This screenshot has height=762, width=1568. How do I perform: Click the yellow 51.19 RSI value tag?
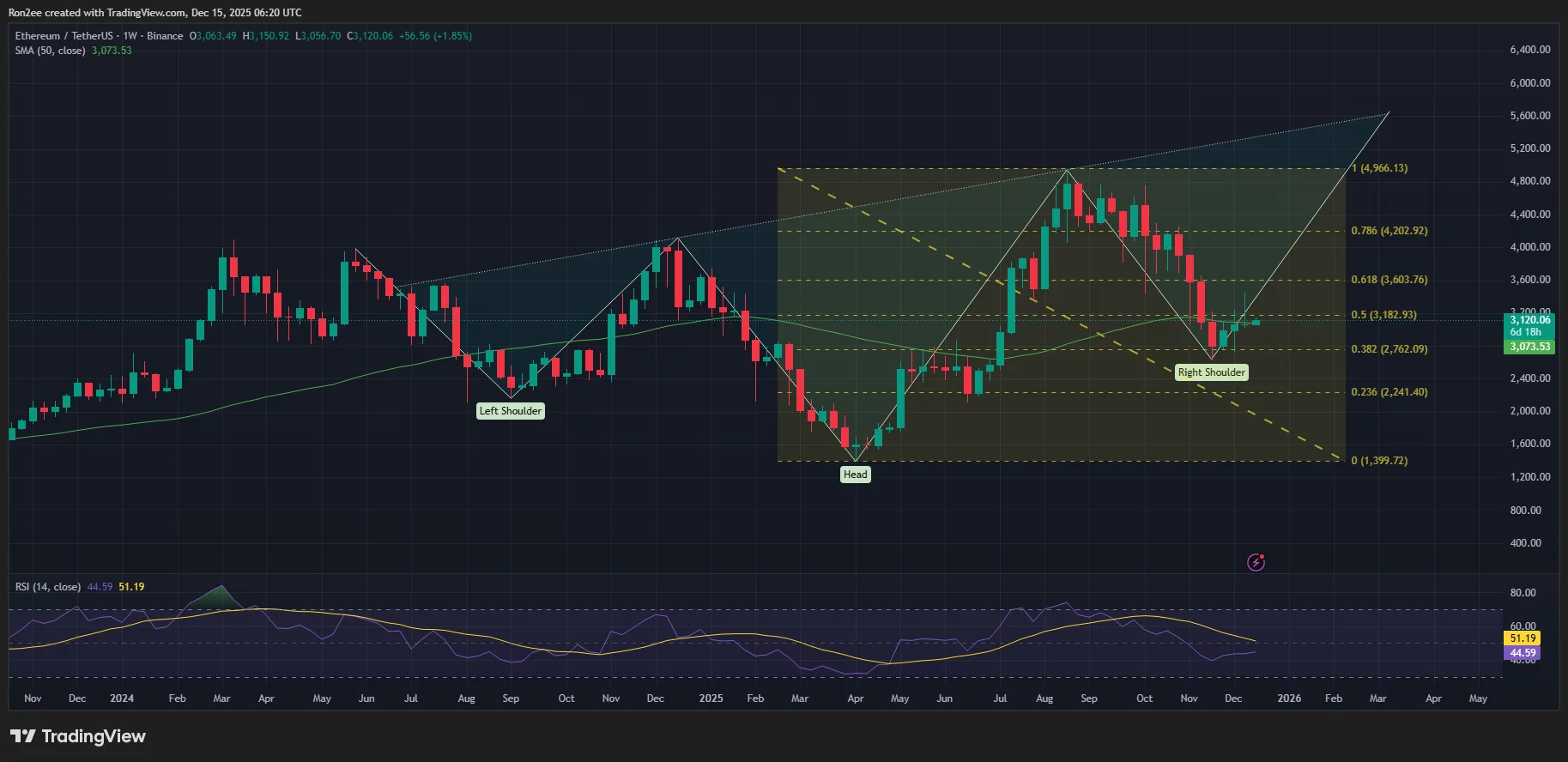click(1523, 638)
